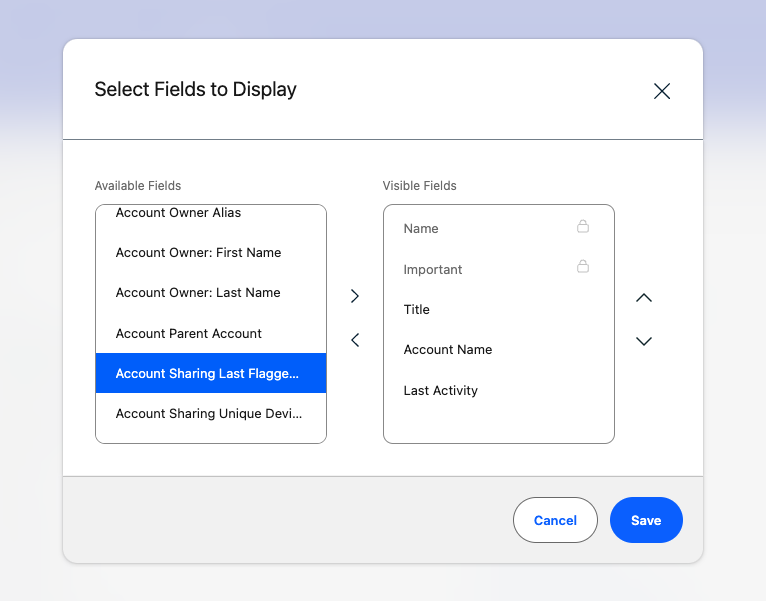Select Title in Visible Fields

coord(499,309)
